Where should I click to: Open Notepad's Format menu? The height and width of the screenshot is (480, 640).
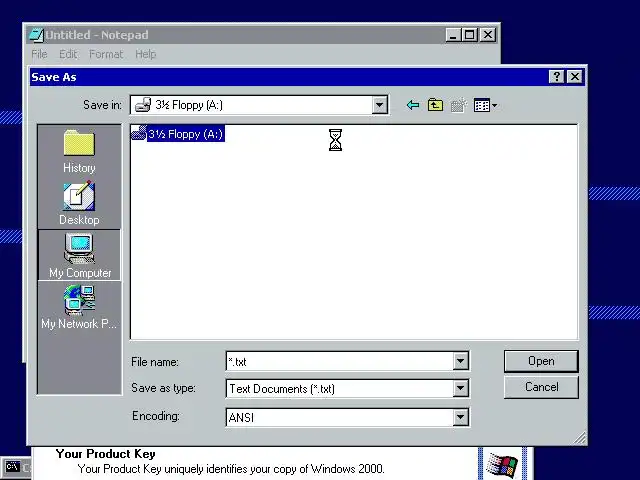106,54
